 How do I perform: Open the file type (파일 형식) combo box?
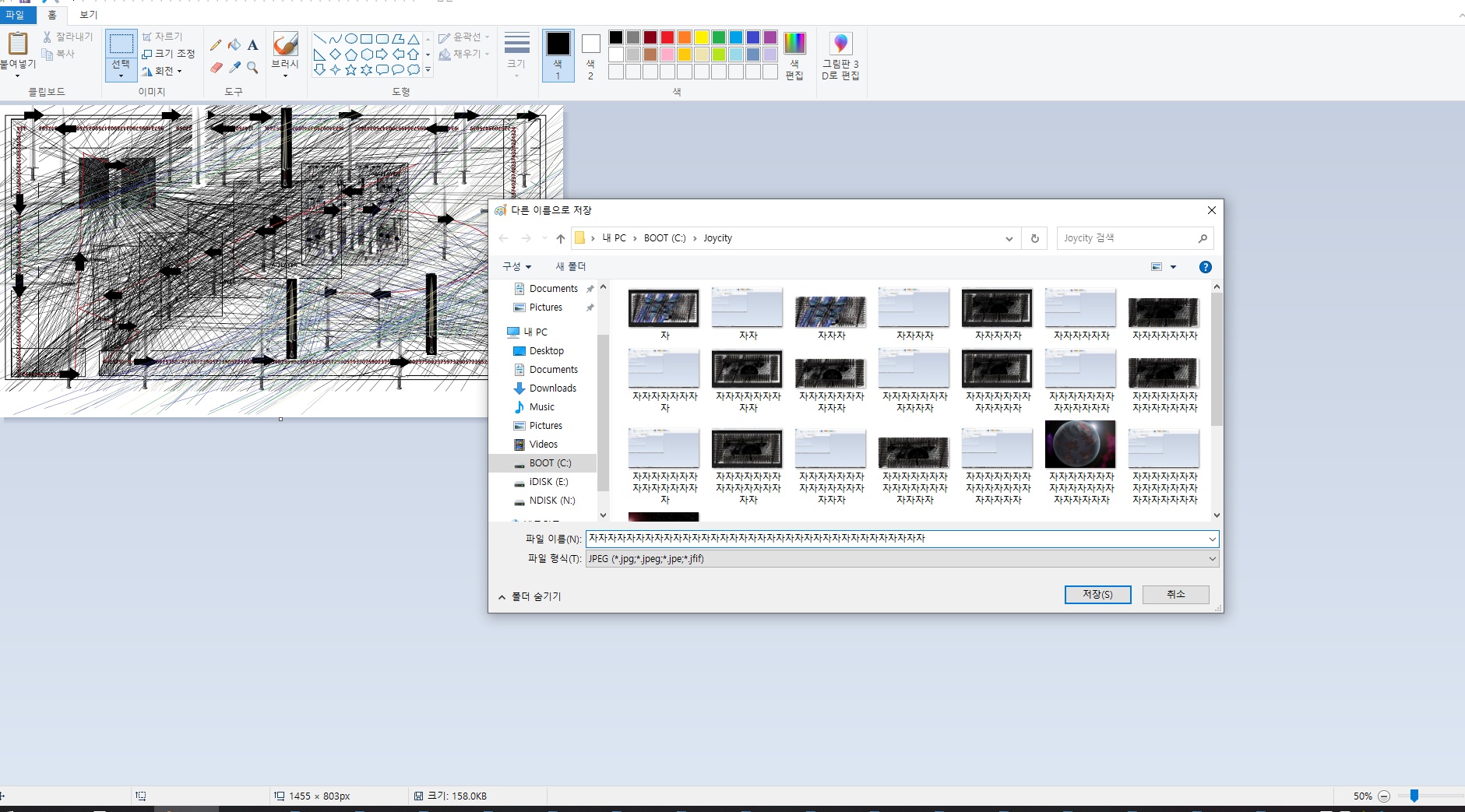coord(902,559)
